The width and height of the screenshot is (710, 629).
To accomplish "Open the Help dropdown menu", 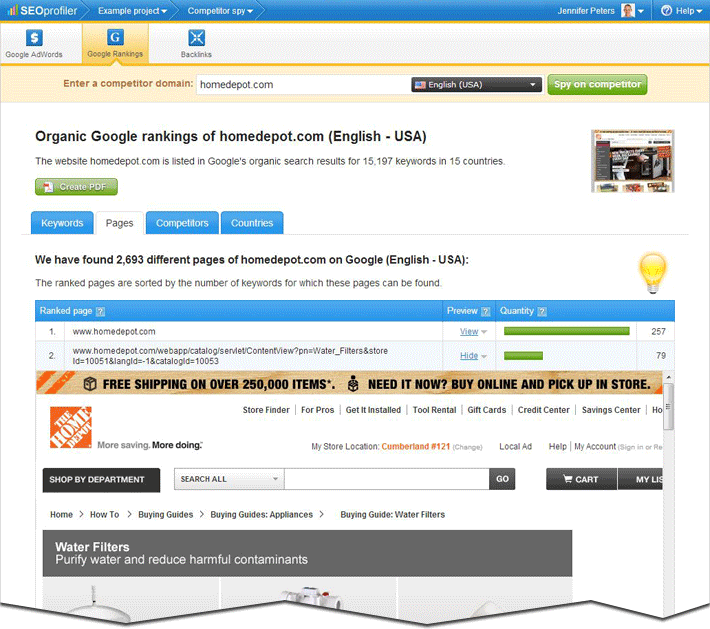I will coord(681,11).
